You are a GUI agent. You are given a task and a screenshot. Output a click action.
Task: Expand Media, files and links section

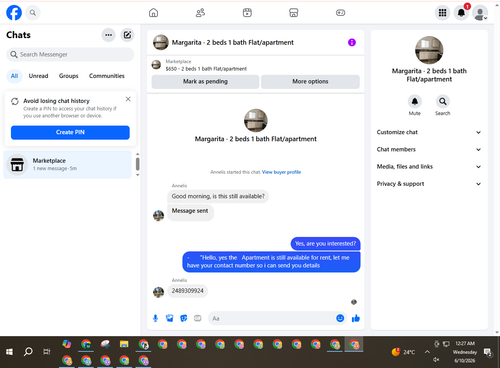click(x=429, y=167)
